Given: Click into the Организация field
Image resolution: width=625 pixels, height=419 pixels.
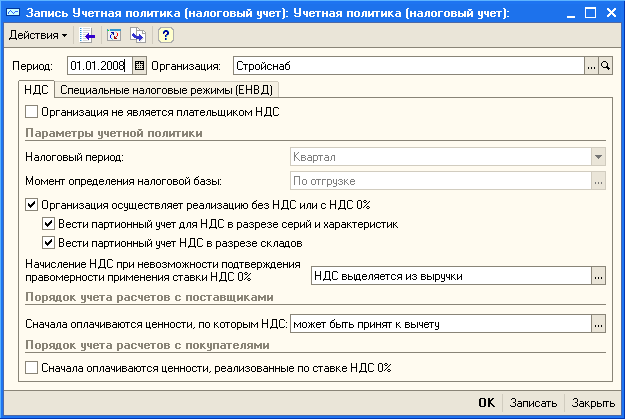Looking at the screenshot, I should (405, 66).
